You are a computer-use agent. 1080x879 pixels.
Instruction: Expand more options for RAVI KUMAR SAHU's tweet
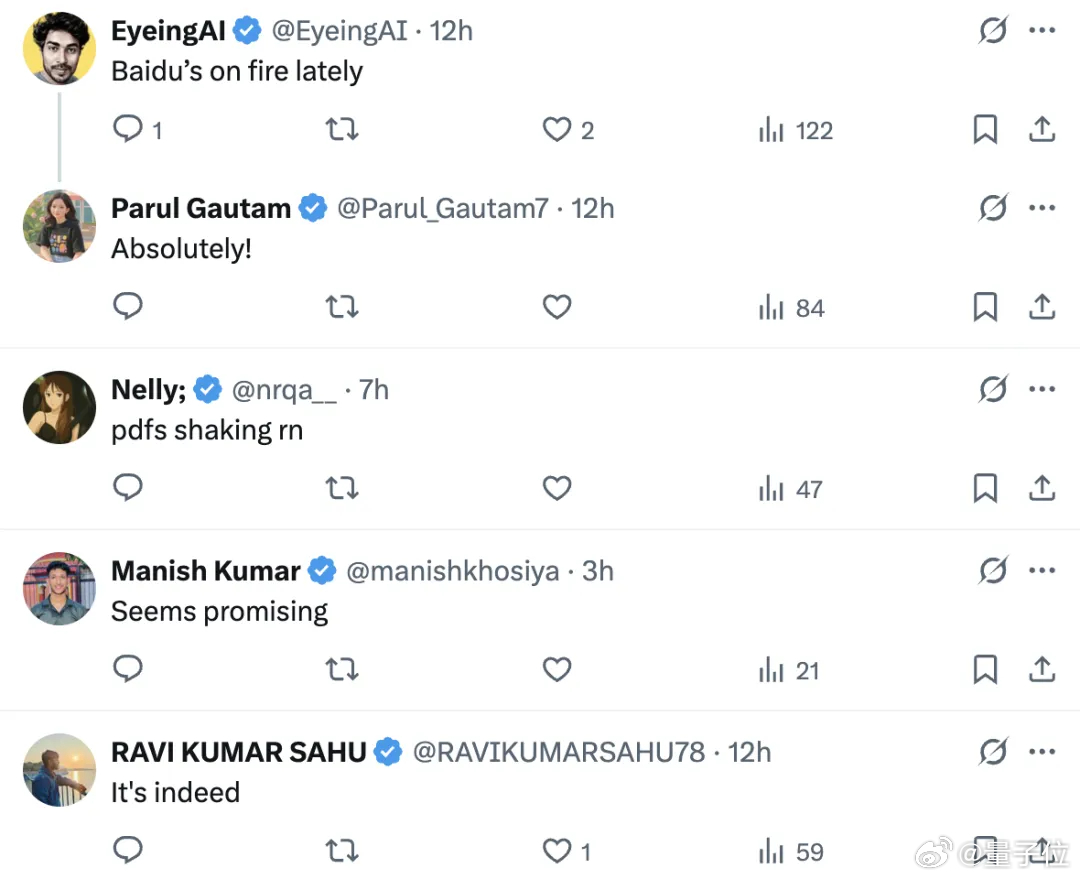click(1042, 751)
